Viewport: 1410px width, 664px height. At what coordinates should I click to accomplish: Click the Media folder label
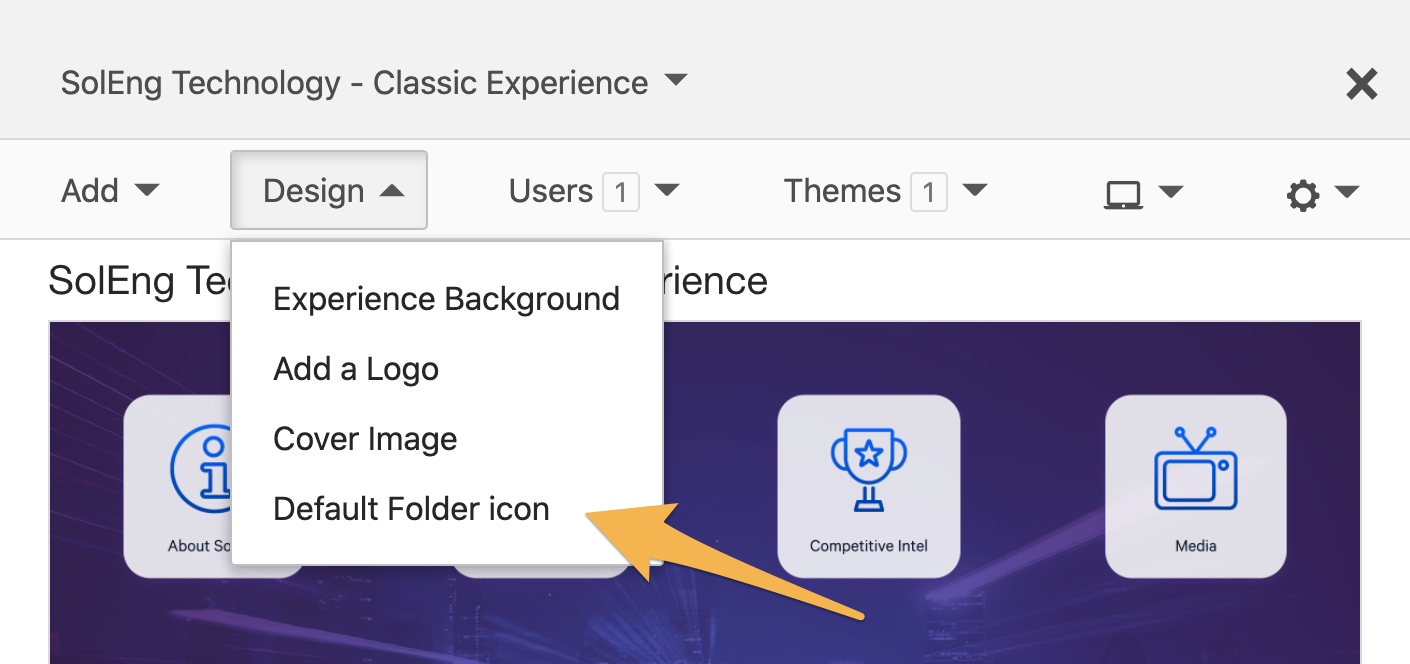click(1195, 546)
